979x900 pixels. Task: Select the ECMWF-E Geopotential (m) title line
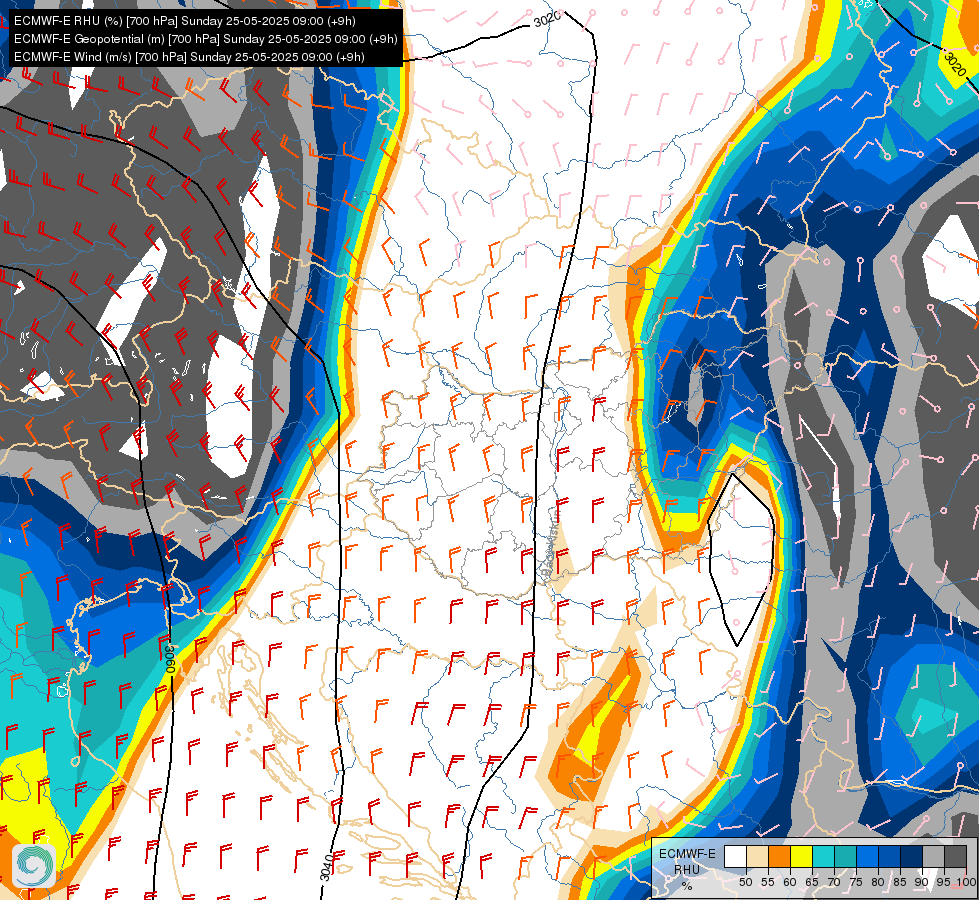(205, 39)
